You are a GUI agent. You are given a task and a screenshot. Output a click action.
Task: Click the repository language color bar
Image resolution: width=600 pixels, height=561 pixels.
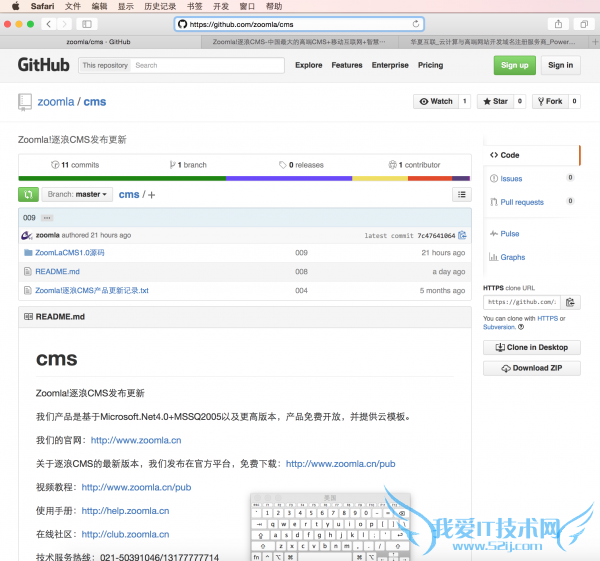244,178
